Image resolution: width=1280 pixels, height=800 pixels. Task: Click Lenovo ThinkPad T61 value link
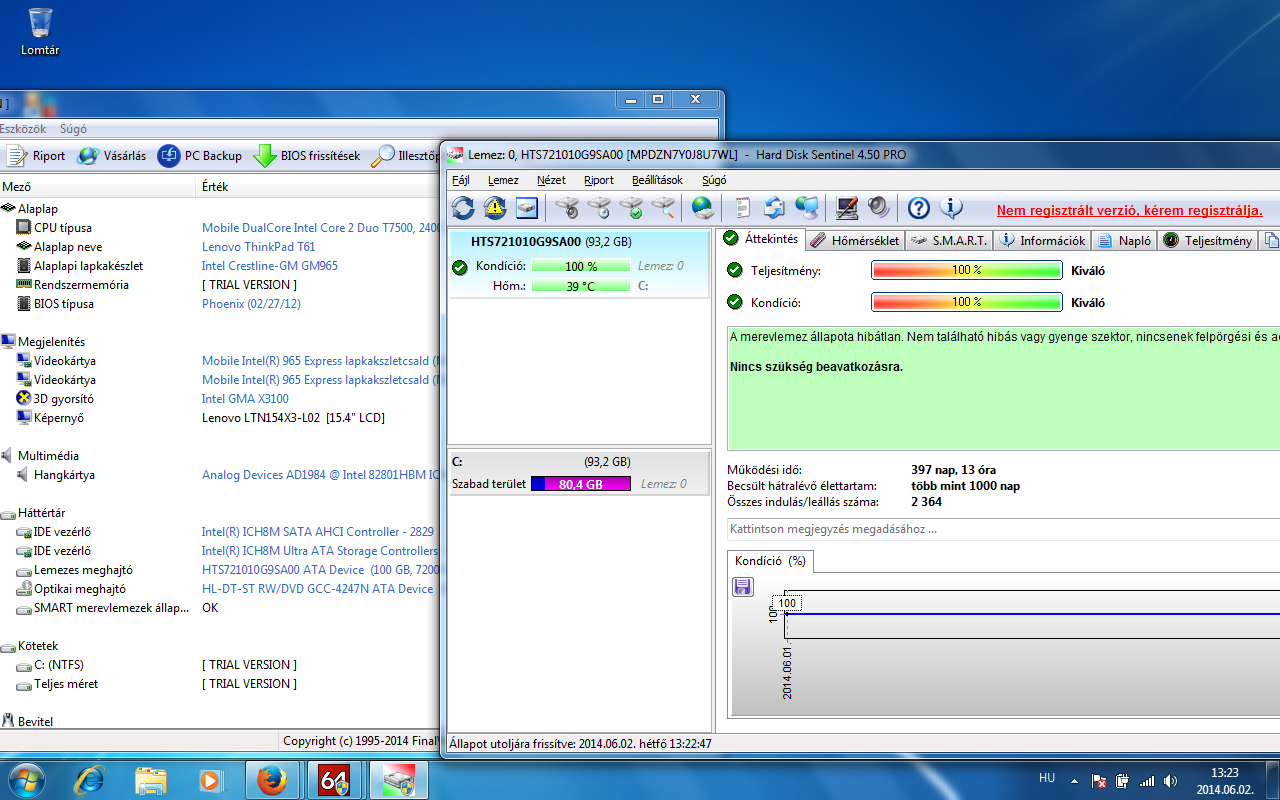coord(258,247)
